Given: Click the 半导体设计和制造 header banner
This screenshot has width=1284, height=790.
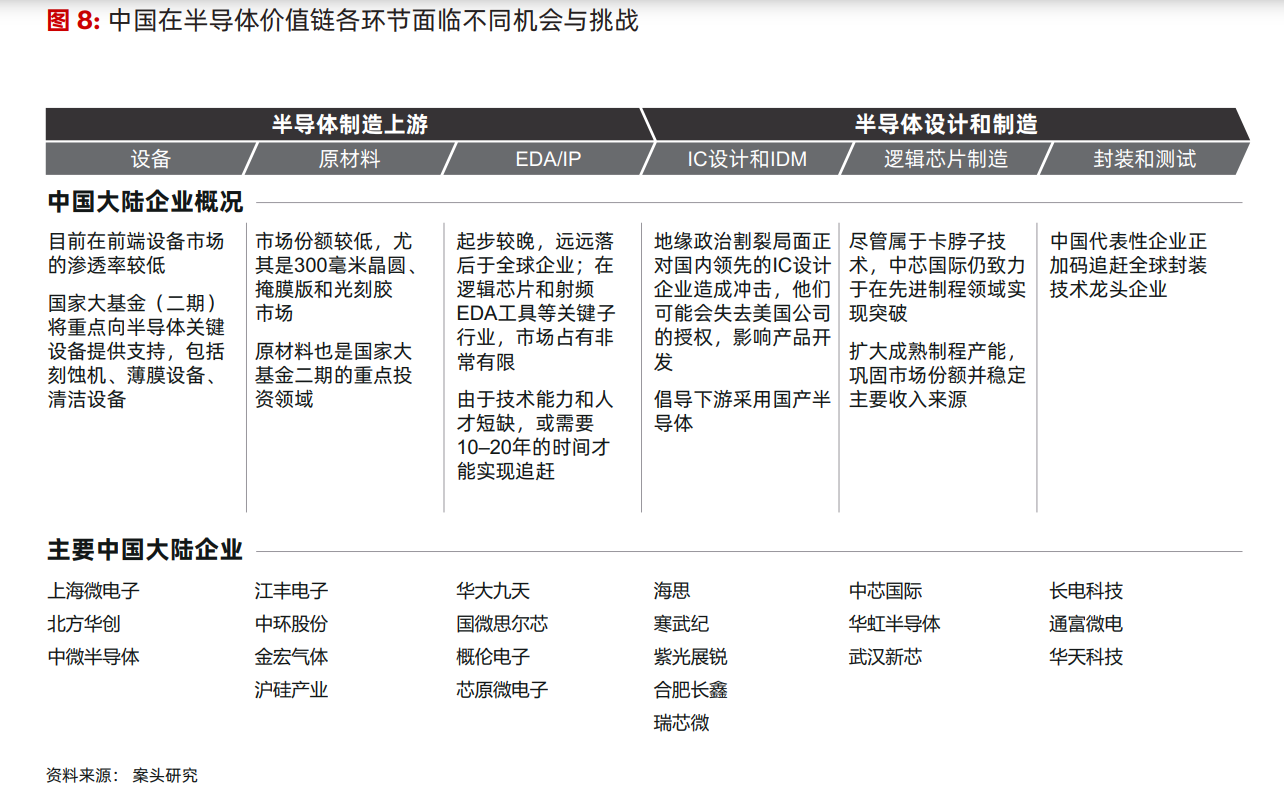Looking at the screenshot, I should click(946, 124).
